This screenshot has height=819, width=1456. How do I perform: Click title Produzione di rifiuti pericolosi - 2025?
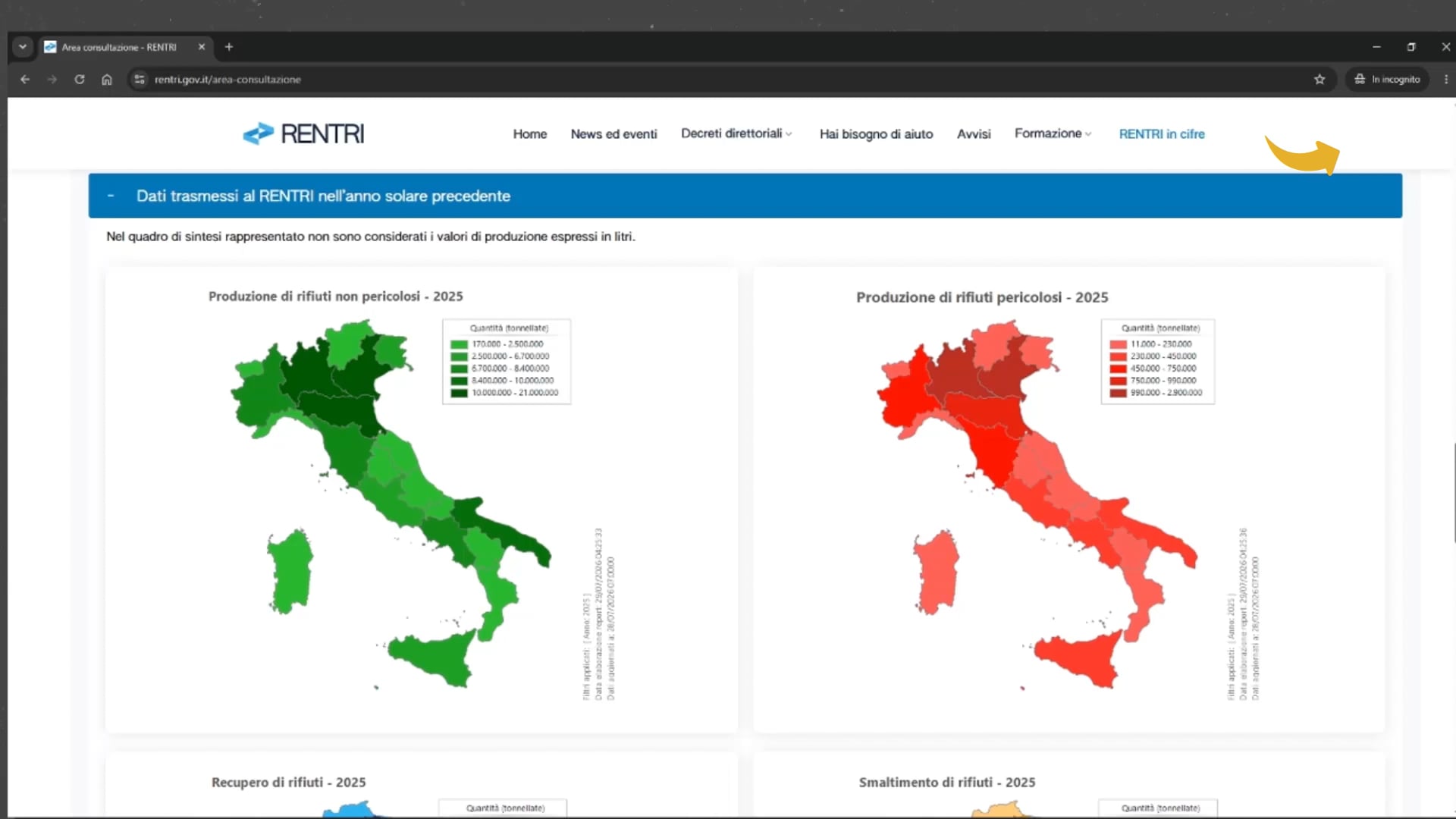tap(982, 297)
